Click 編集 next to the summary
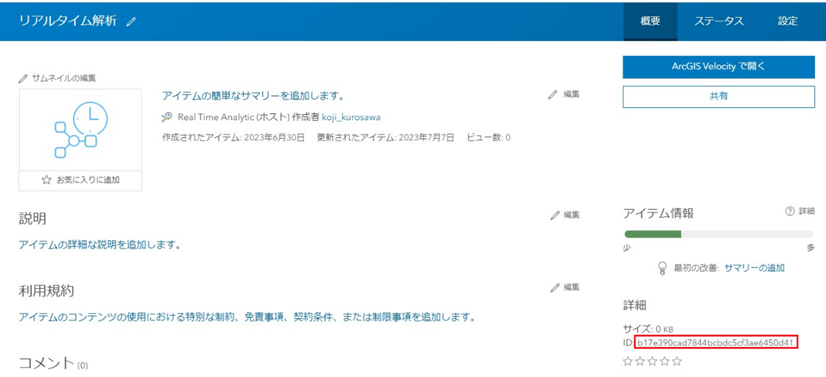This screenshot has width=826, height=377. (x=564, y=95)
